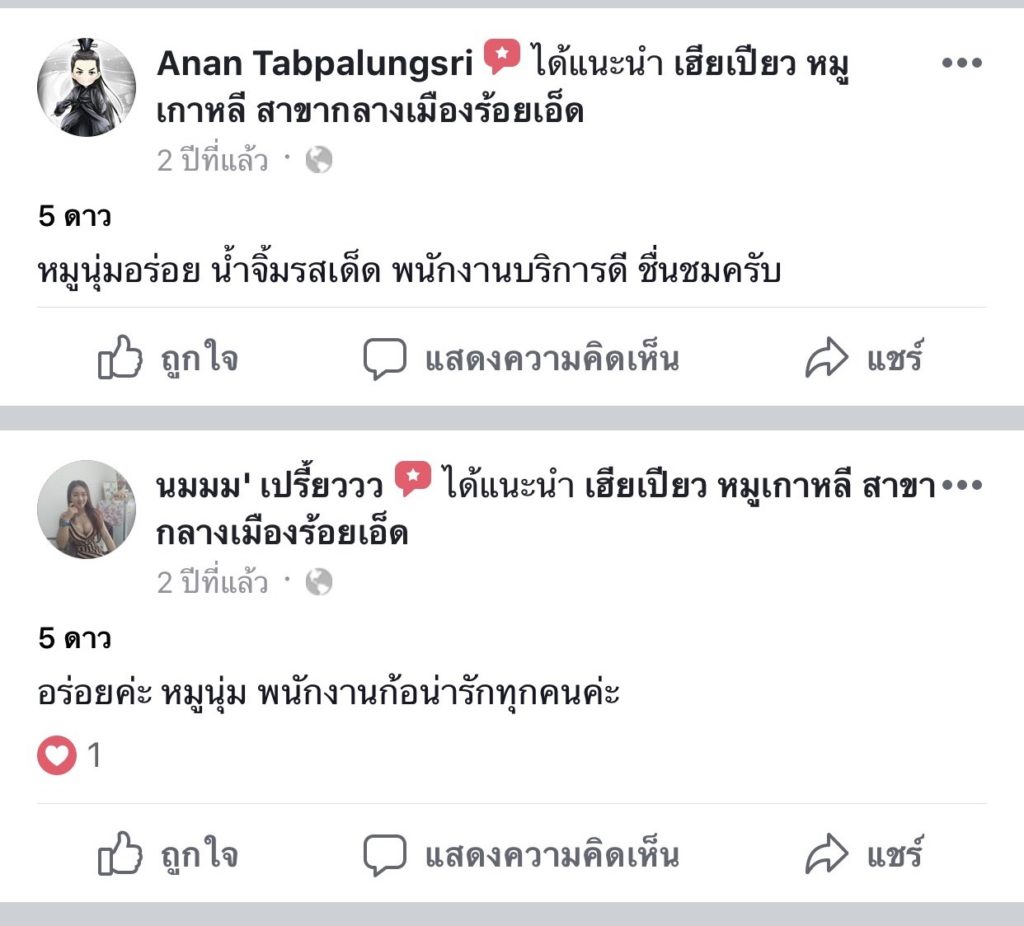Screen dimensions: 1024x926
Task: Open Anan Tabpalungsri's profile picture
Action: 86,87
